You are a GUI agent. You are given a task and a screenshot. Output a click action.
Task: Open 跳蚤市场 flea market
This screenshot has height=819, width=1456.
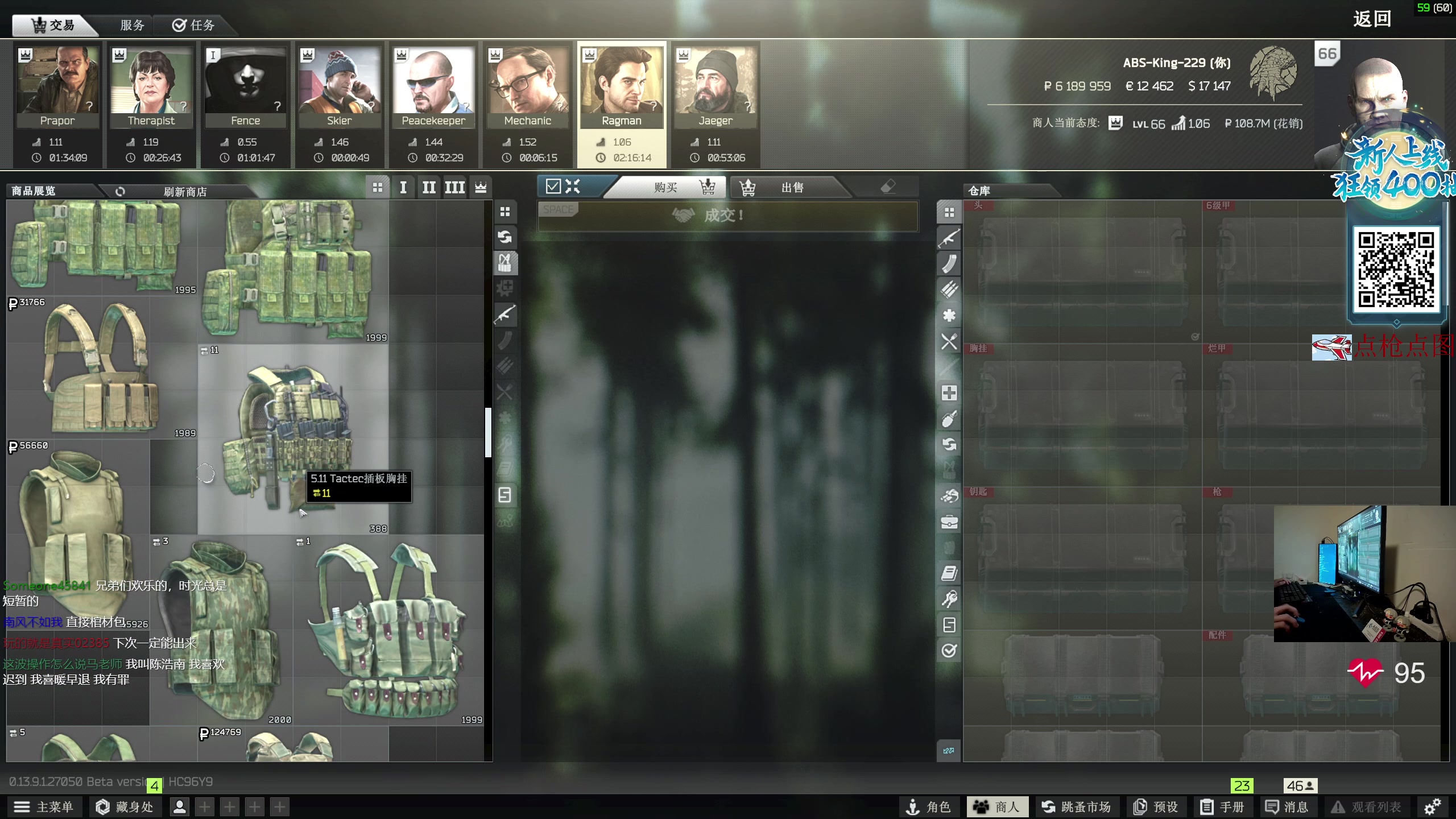tap(1076, 806)
